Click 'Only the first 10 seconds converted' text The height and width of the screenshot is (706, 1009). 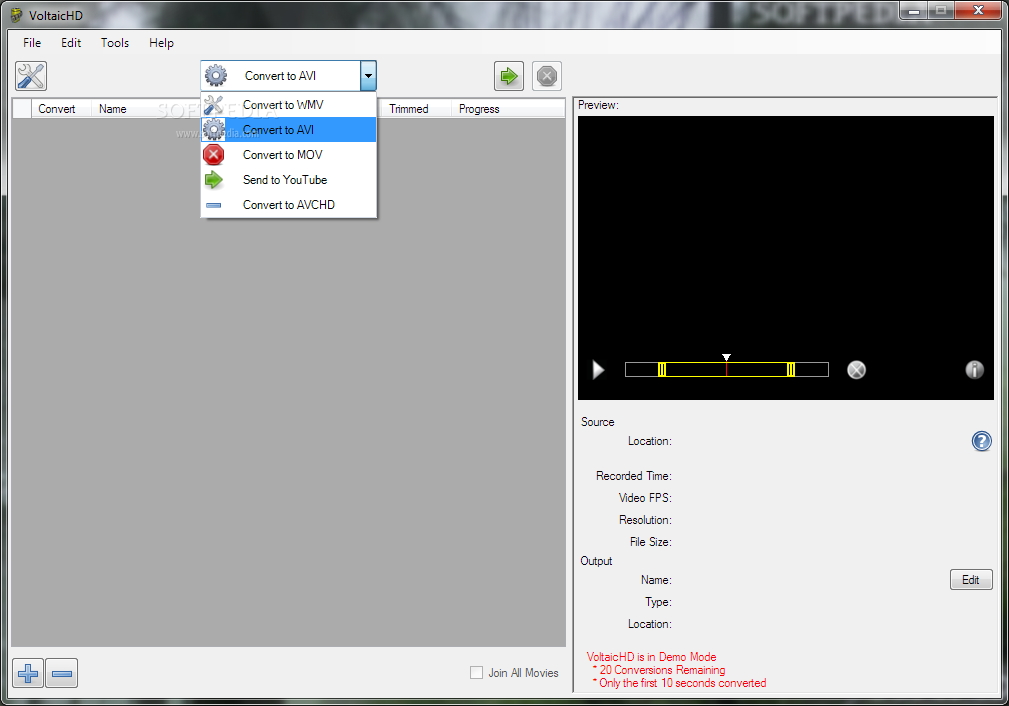[682, 683]
